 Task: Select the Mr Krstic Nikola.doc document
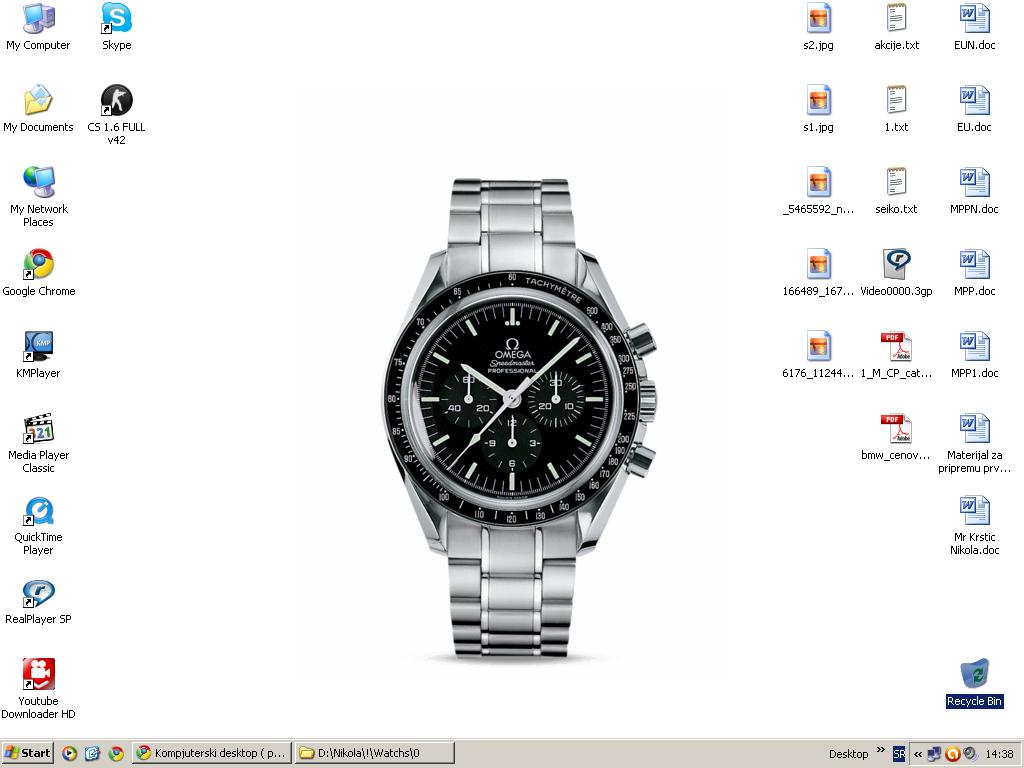974,511
